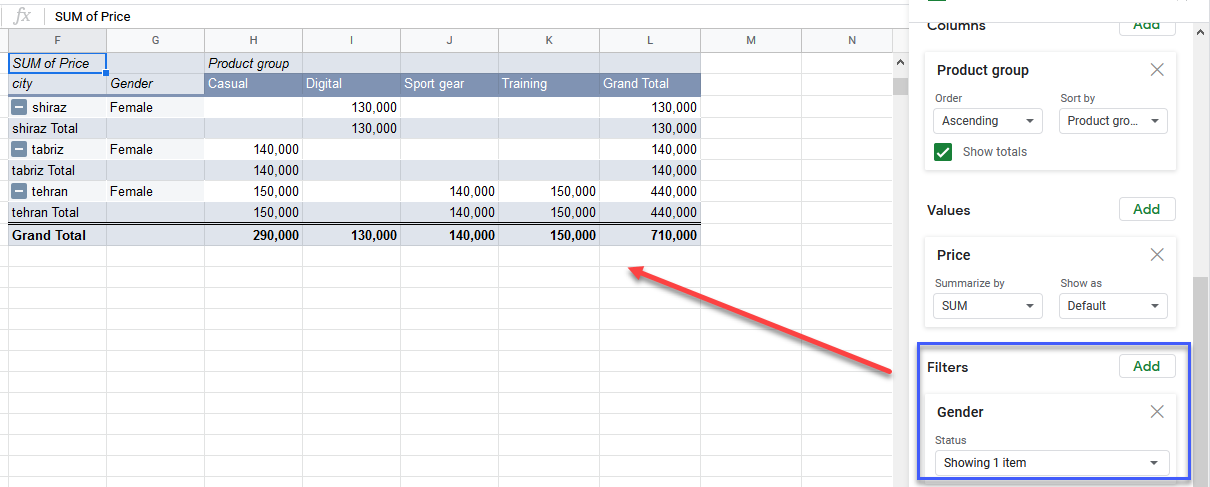
Task: Open the Show as Default dropdown
Action: (1113, 306)
